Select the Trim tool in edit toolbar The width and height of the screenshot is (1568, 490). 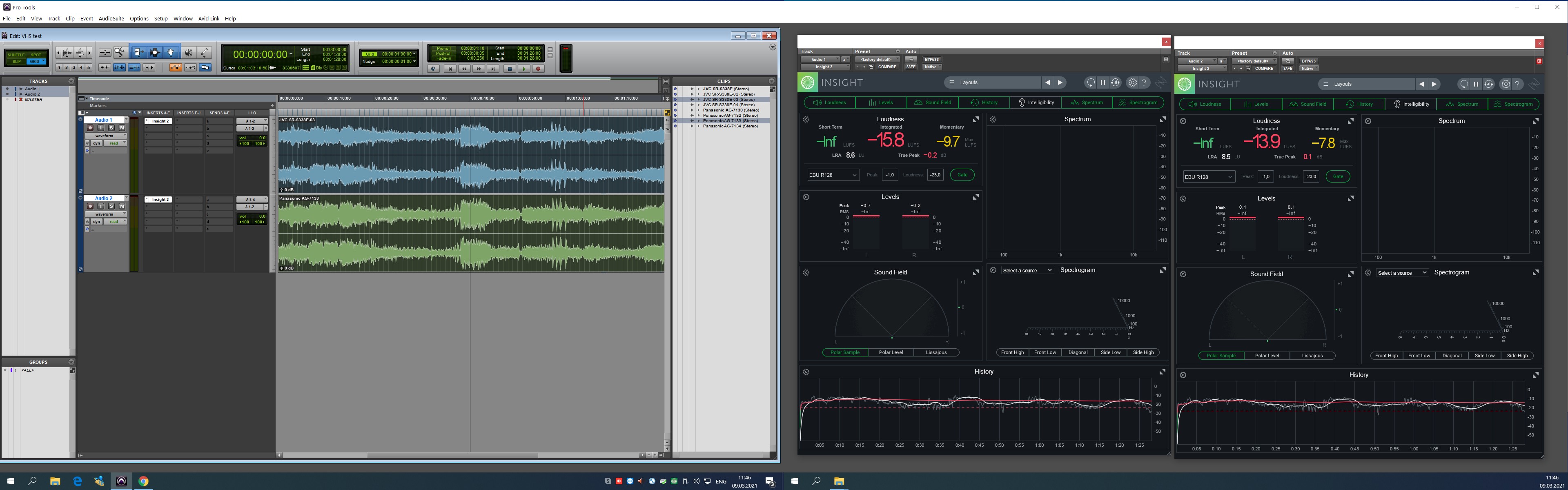click(139, 53)
